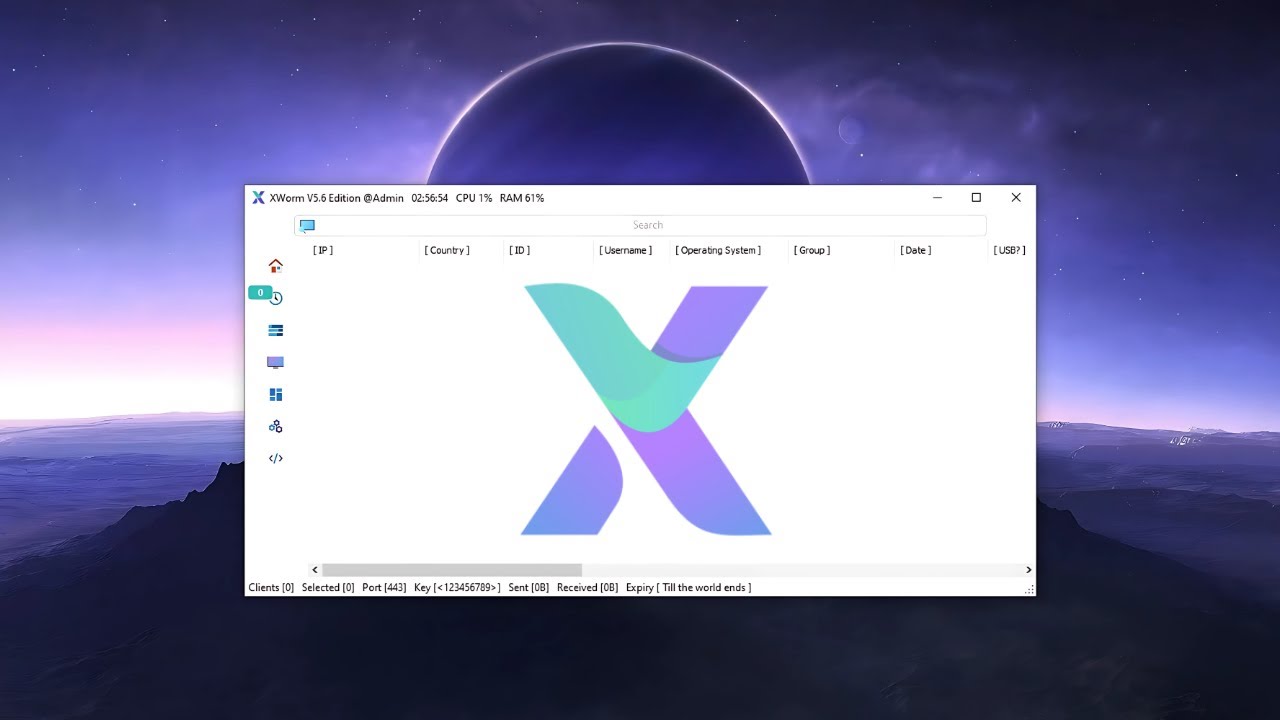Sort by the [ ID ] column header
This screenshot has width=1280, height=720.
[x=519, y=250]
